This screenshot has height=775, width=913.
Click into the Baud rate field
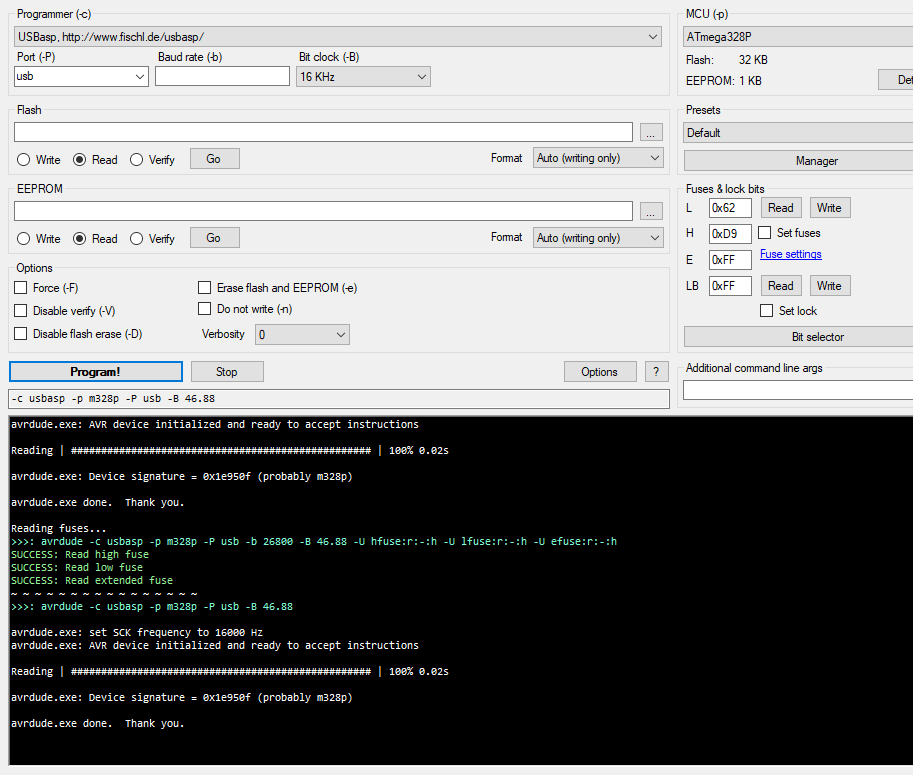click(221, 76)
